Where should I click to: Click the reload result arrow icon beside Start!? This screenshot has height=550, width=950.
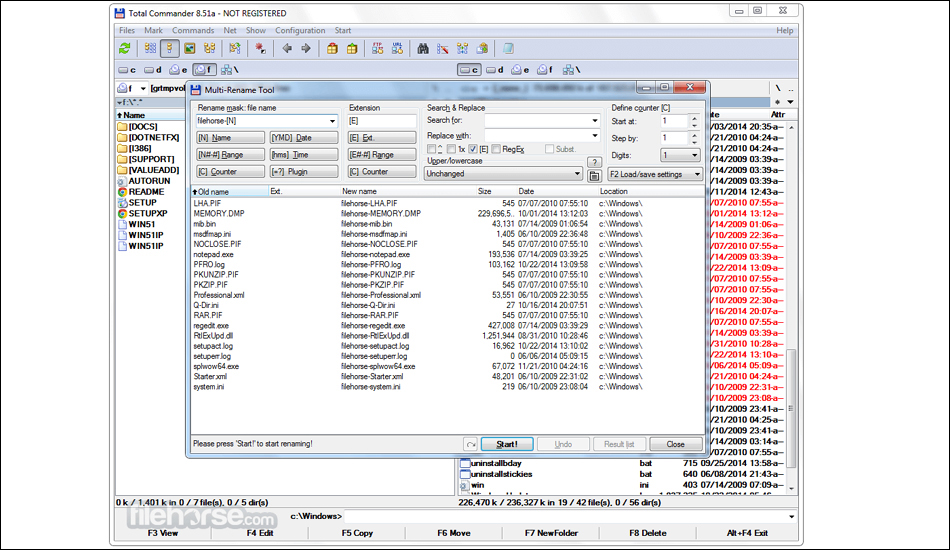pyautogui.click(x=471, y=444)
